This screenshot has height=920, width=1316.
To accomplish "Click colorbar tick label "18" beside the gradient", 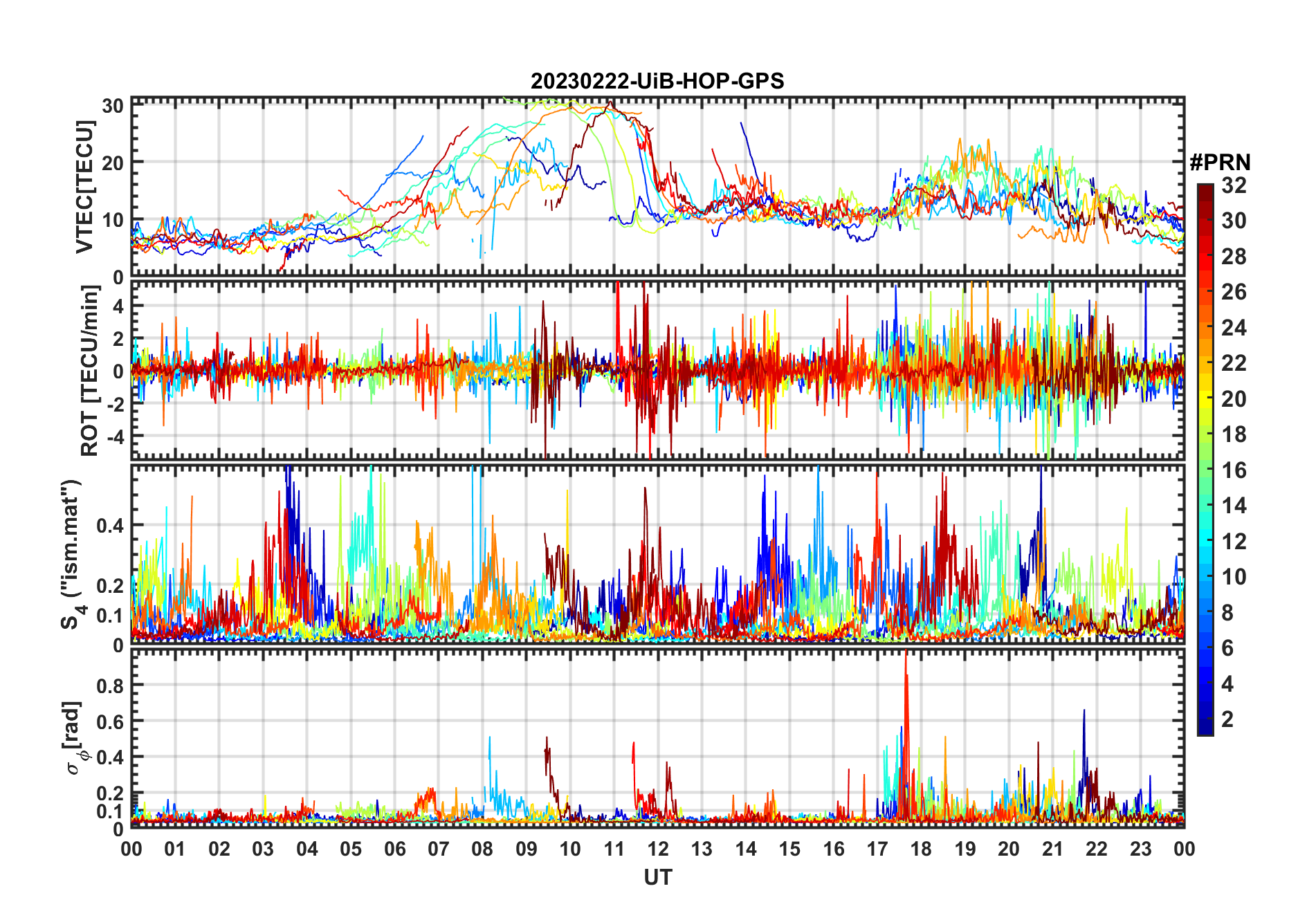I will tap(1234, 434).
